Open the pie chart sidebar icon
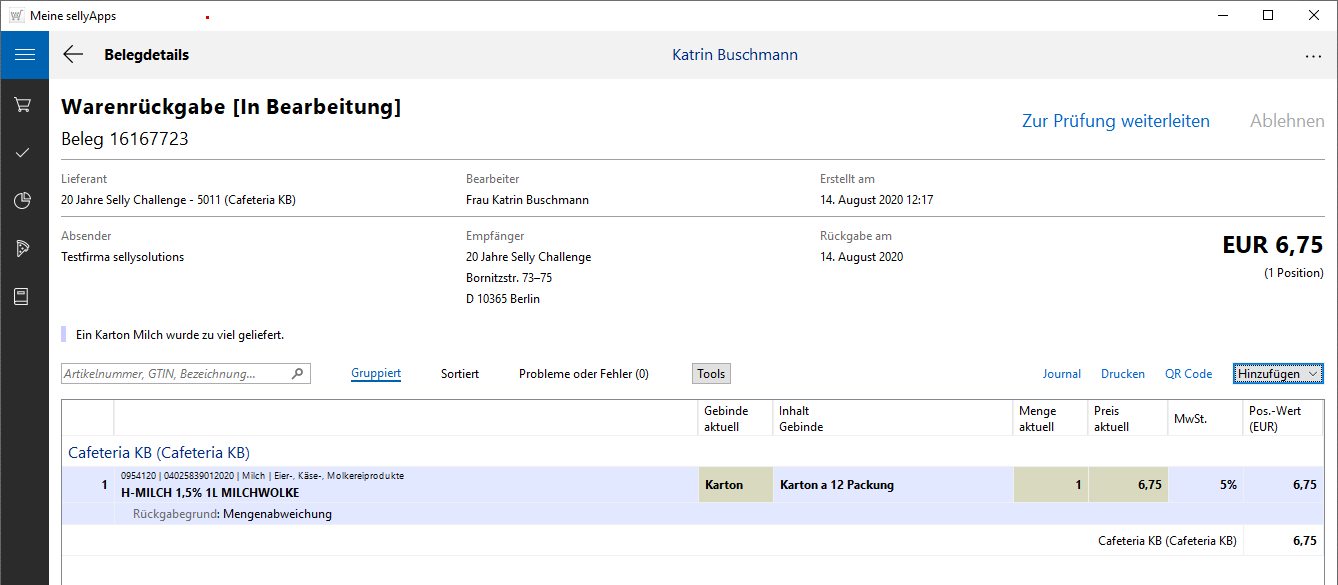Image resolution: width=1338 pixels, height=585 pixels. pyautogui.click(x=23, y=201)
